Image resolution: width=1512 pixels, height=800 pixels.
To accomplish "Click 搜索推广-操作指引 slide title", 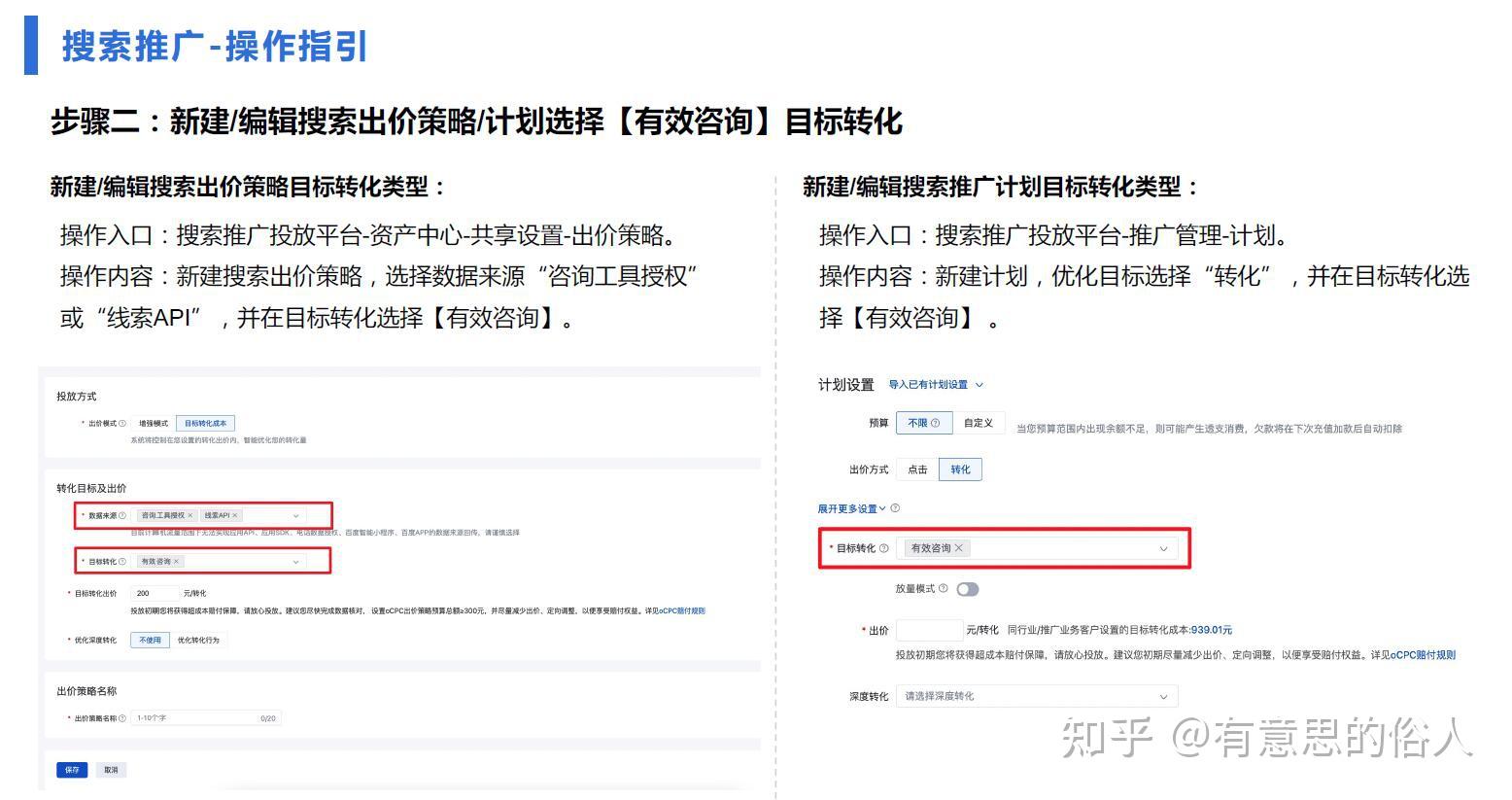I will (215, 46).
